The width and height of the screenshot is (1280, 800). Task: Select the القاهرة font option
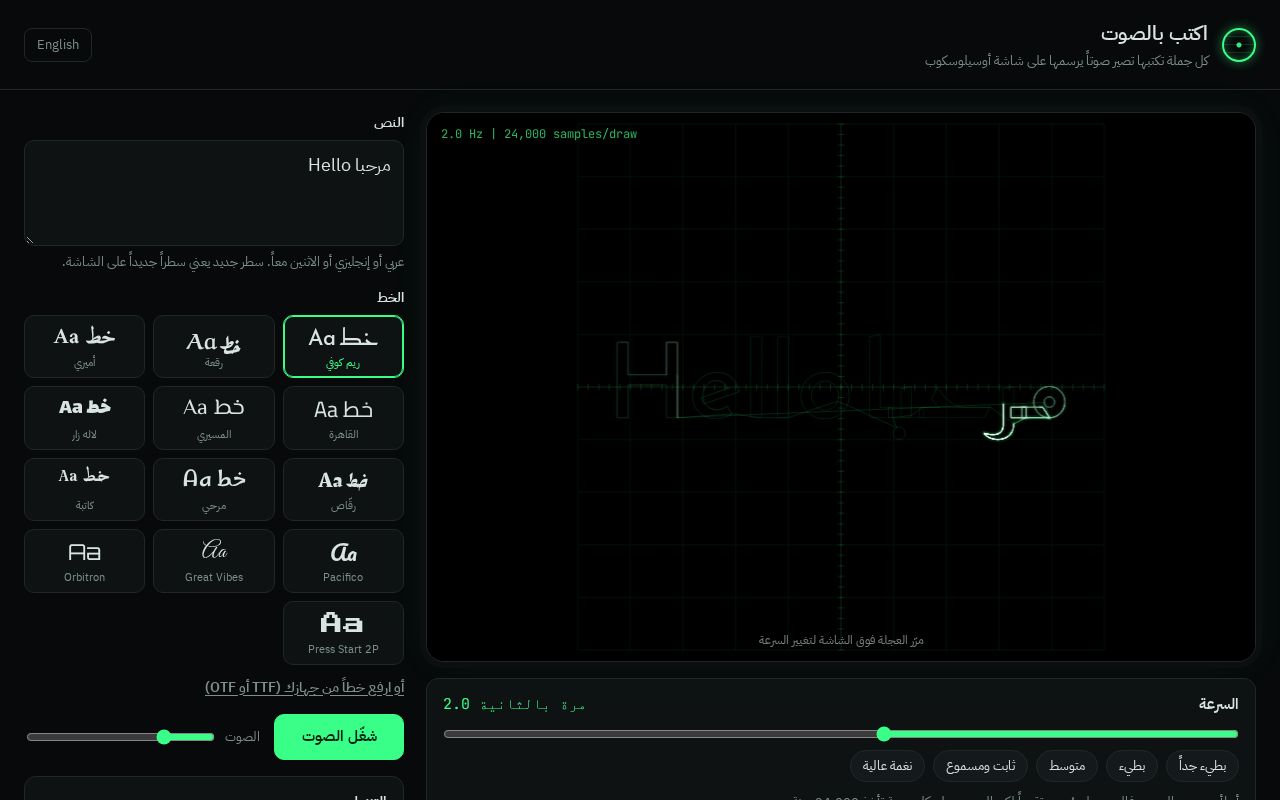click(343, 418)
